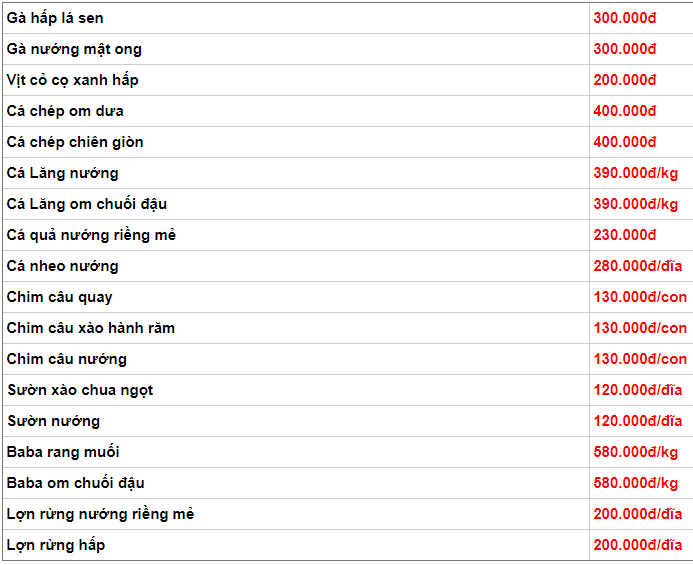Select the 'Sườn xào chua ngọt' dish
This screenshot has height=565, width=693.
[x=80, y=390]
